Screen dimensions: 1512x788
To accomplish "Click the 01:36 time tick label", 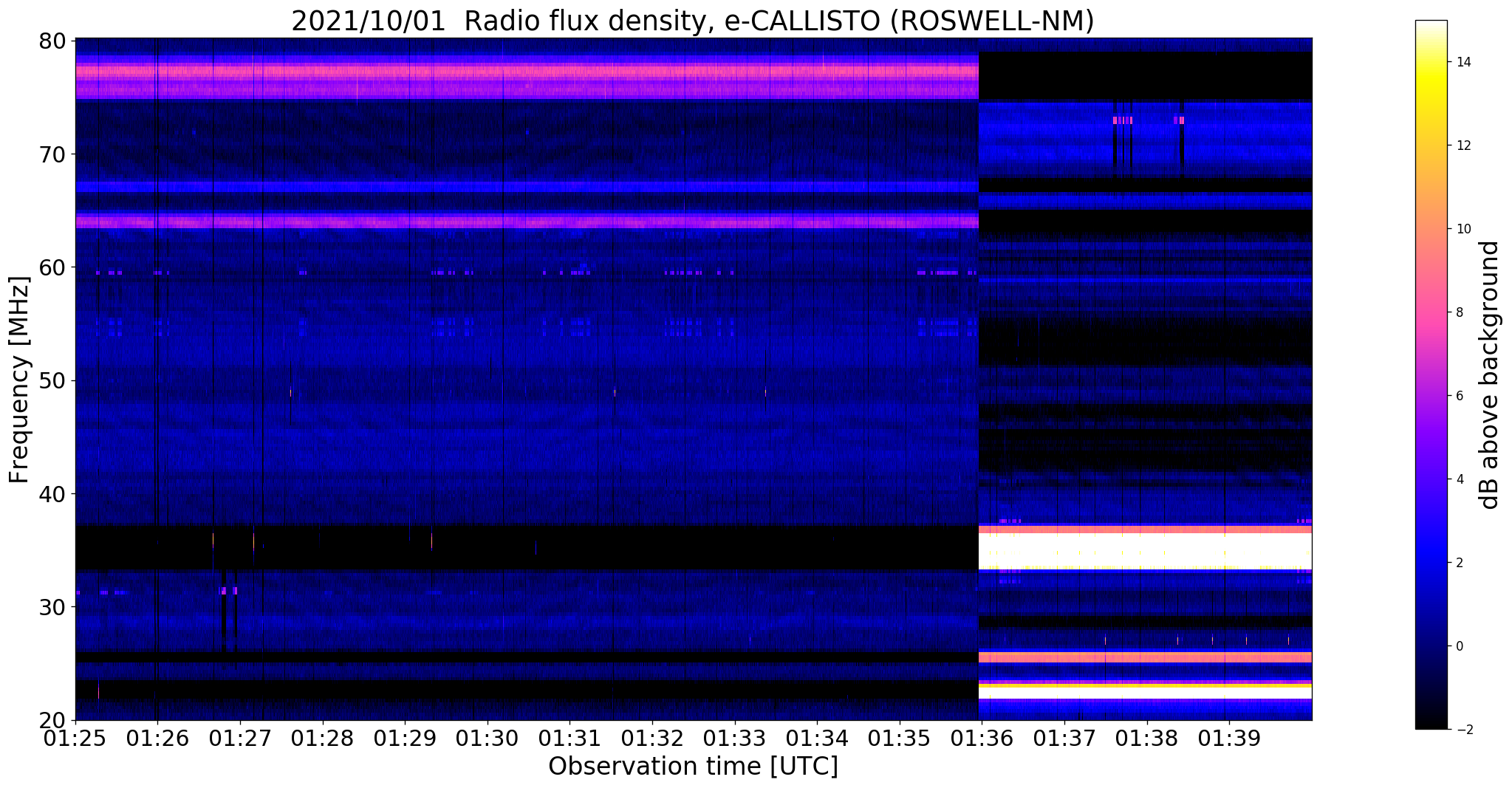I will (x=982, y=737).
